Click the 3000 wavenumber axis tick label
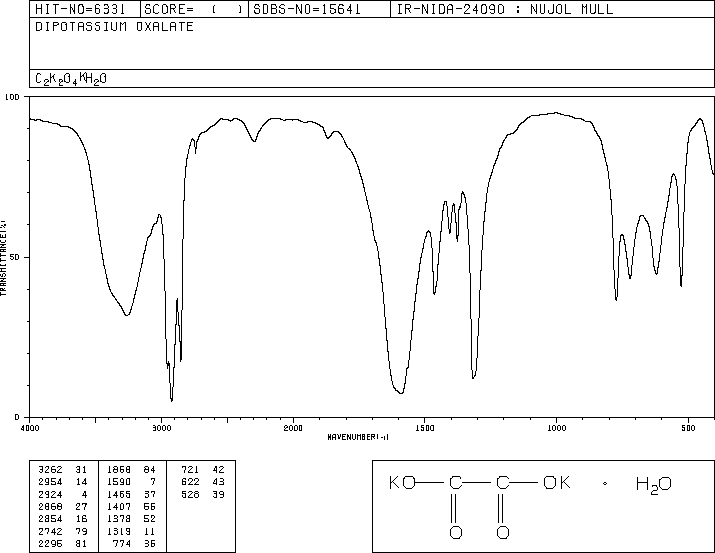Viewport: 715px width, 553px height. point(161,428)
